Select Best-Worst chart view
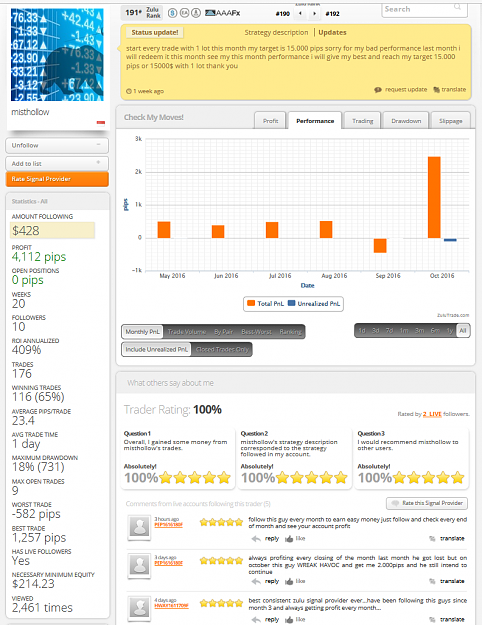 (256, 332)
